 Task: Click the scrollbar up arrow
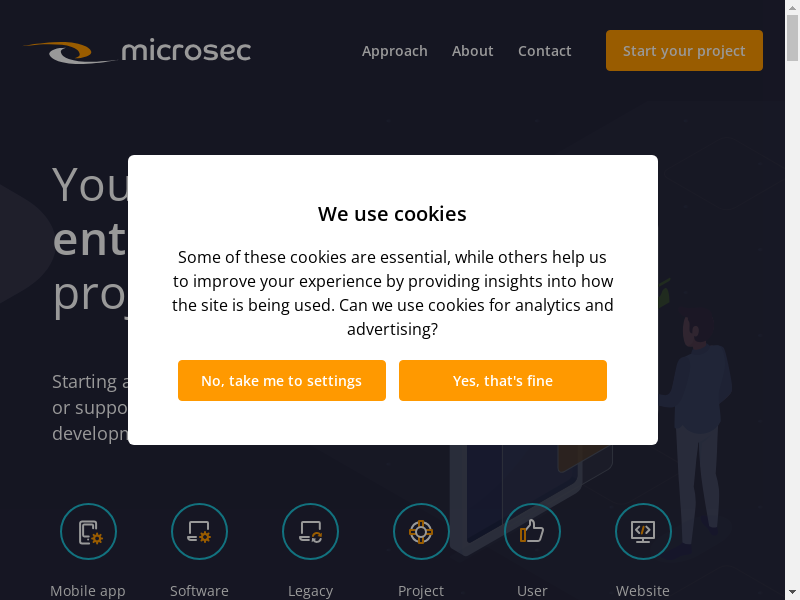tap(792, 7)
